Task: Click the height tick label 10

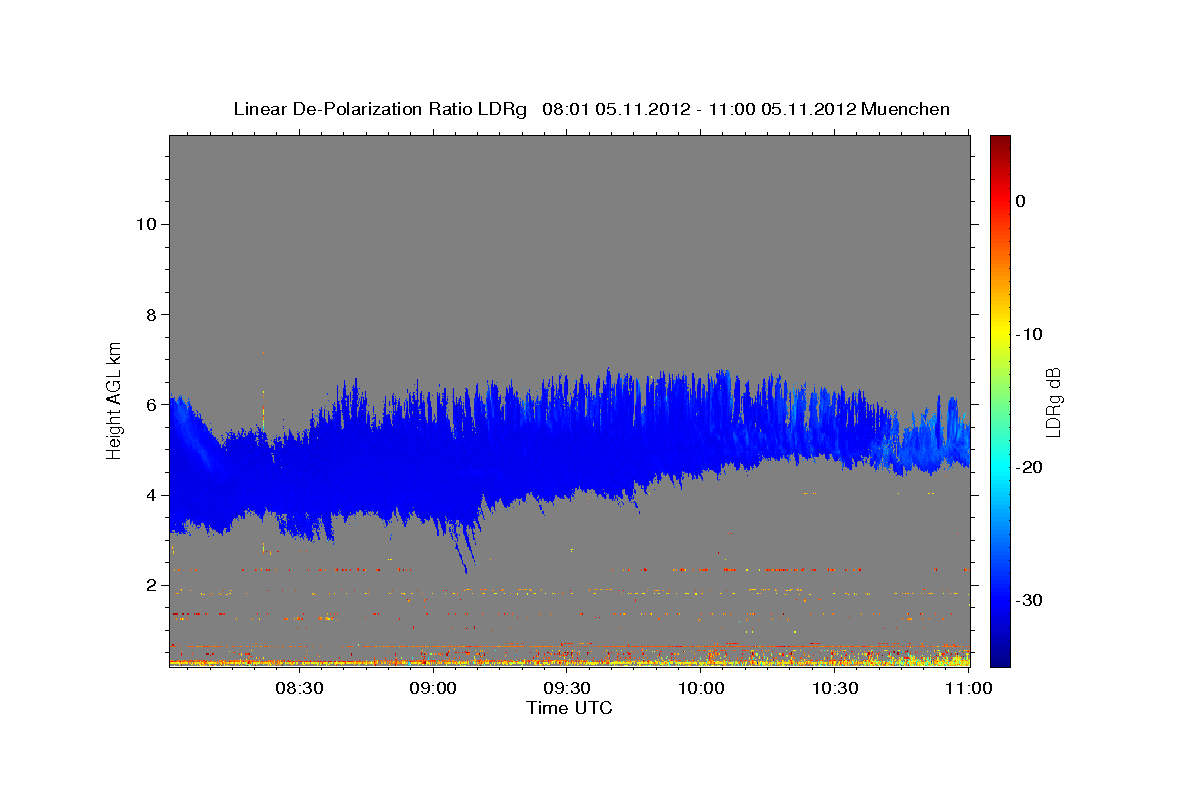Action: [145, 224]
